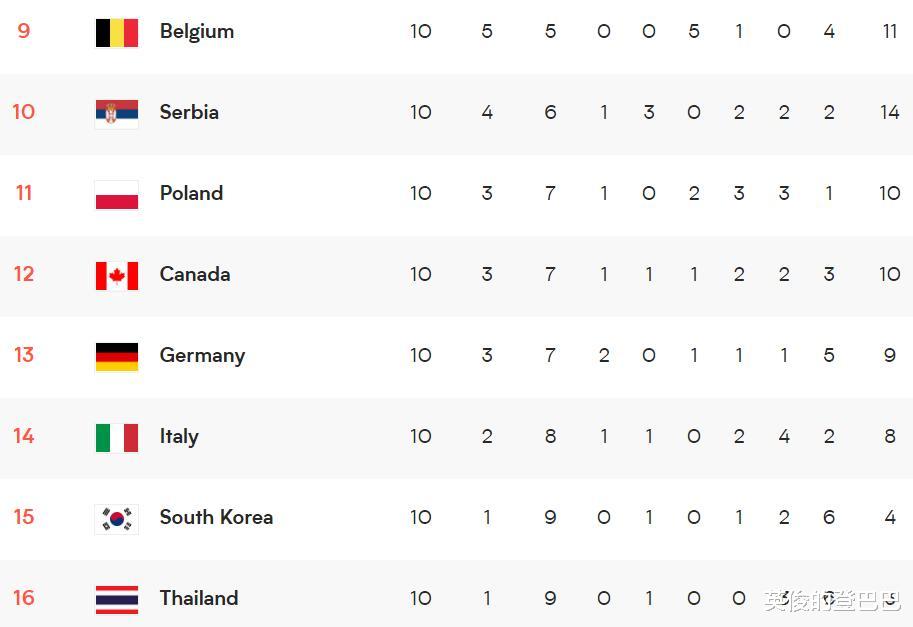
Task: Click the Germany flag icon
Action: (x=116, y=356)
